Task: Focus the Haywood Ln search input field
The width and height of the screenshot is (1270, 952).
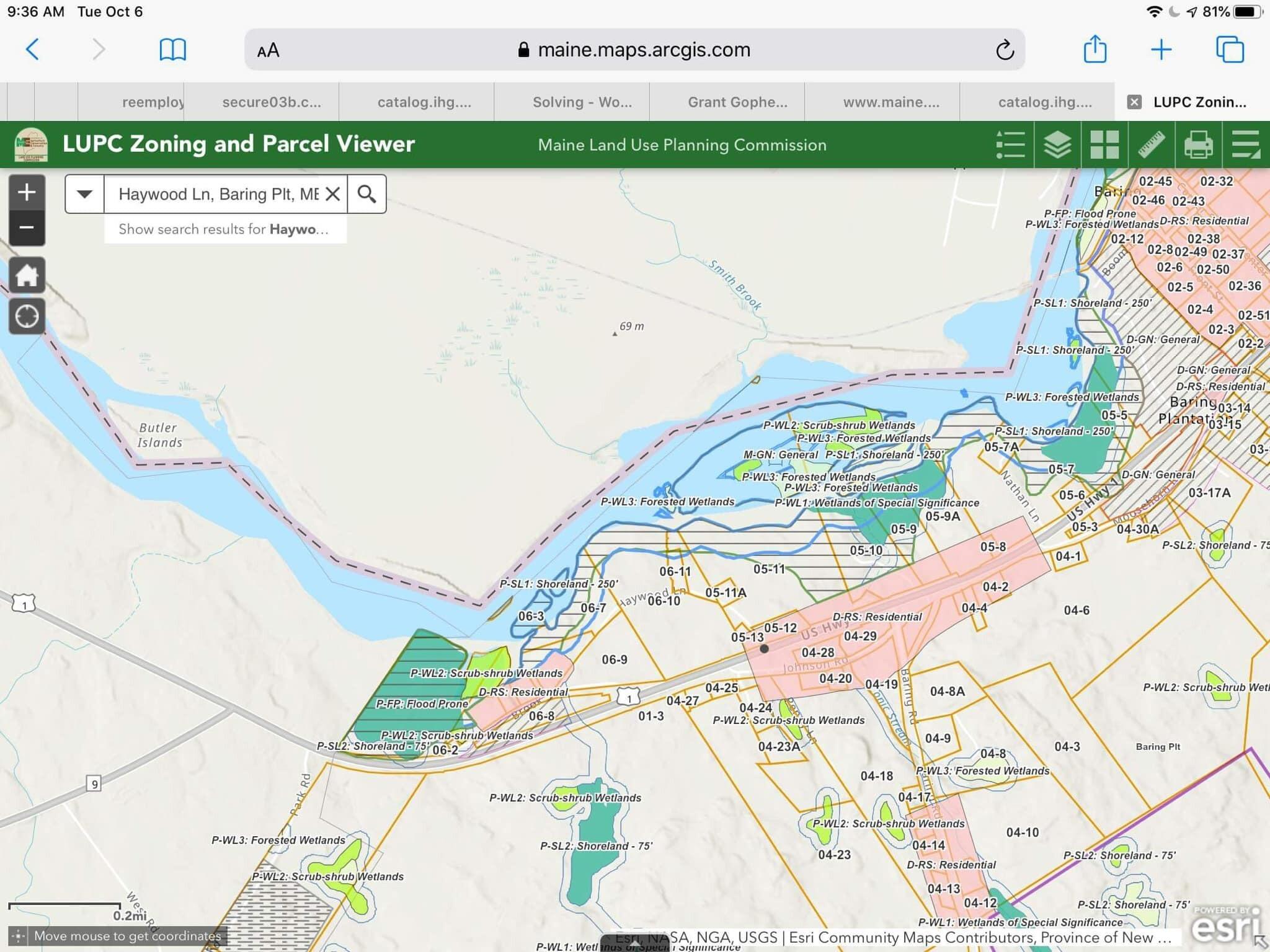Action: [218, 194]
